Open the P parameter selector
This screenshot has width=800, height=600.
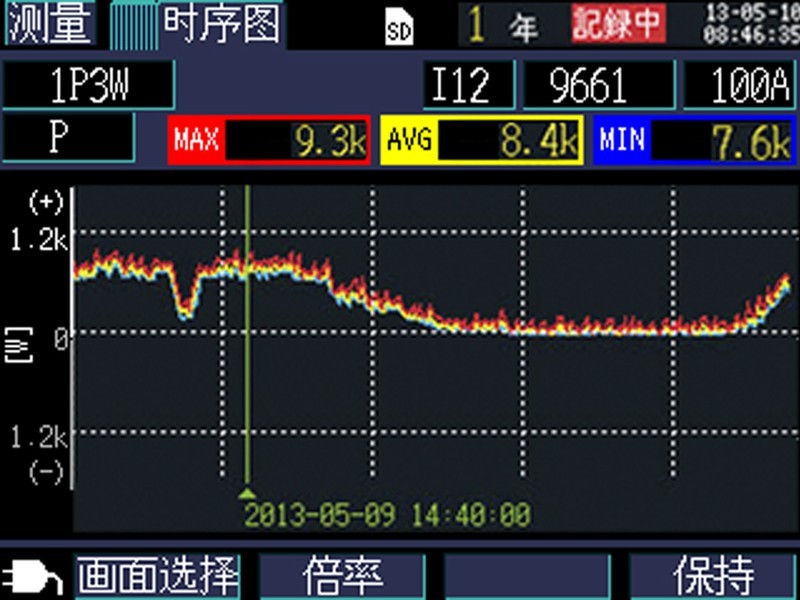coord(67,137)
